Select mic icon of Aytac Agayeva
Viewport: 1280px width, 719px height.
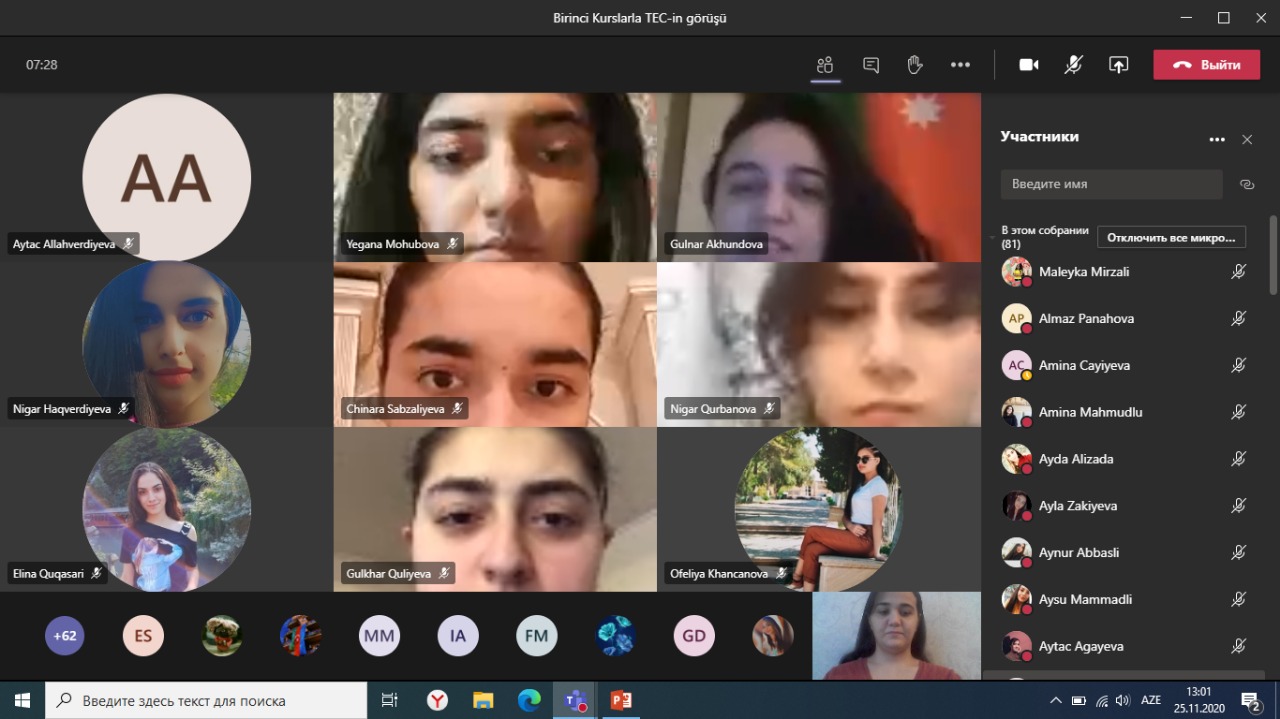coord(1238,647)
